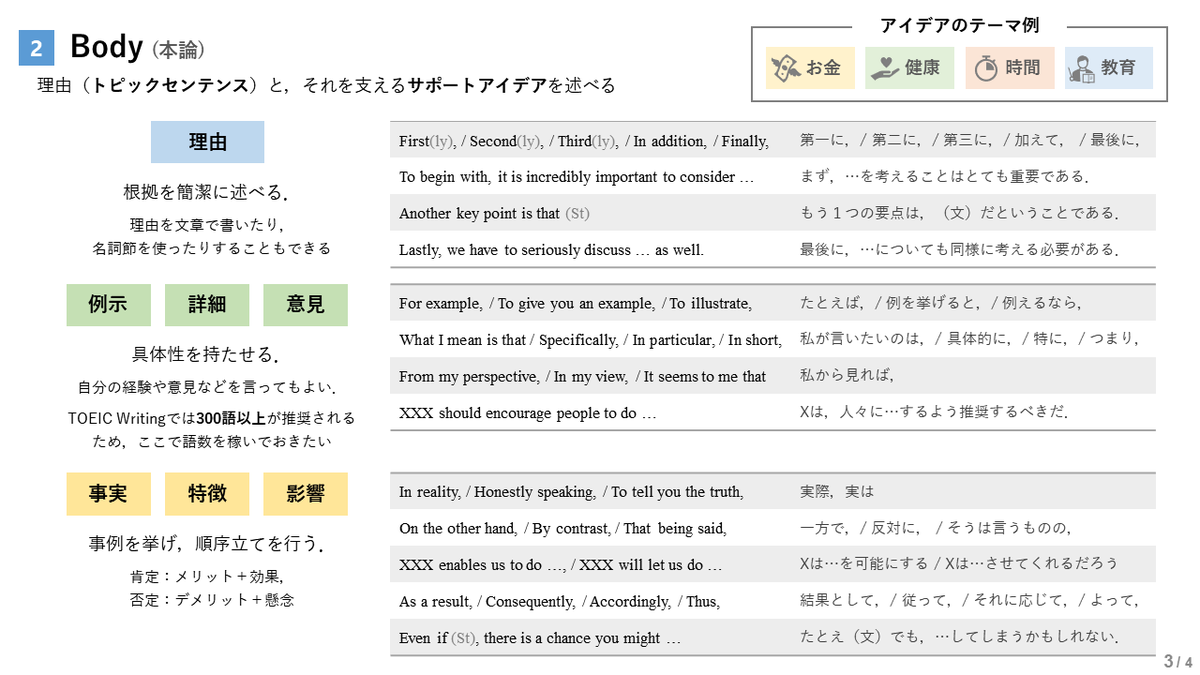Click the text 事例を挙げ,順序立てを行う

(207, 544)
